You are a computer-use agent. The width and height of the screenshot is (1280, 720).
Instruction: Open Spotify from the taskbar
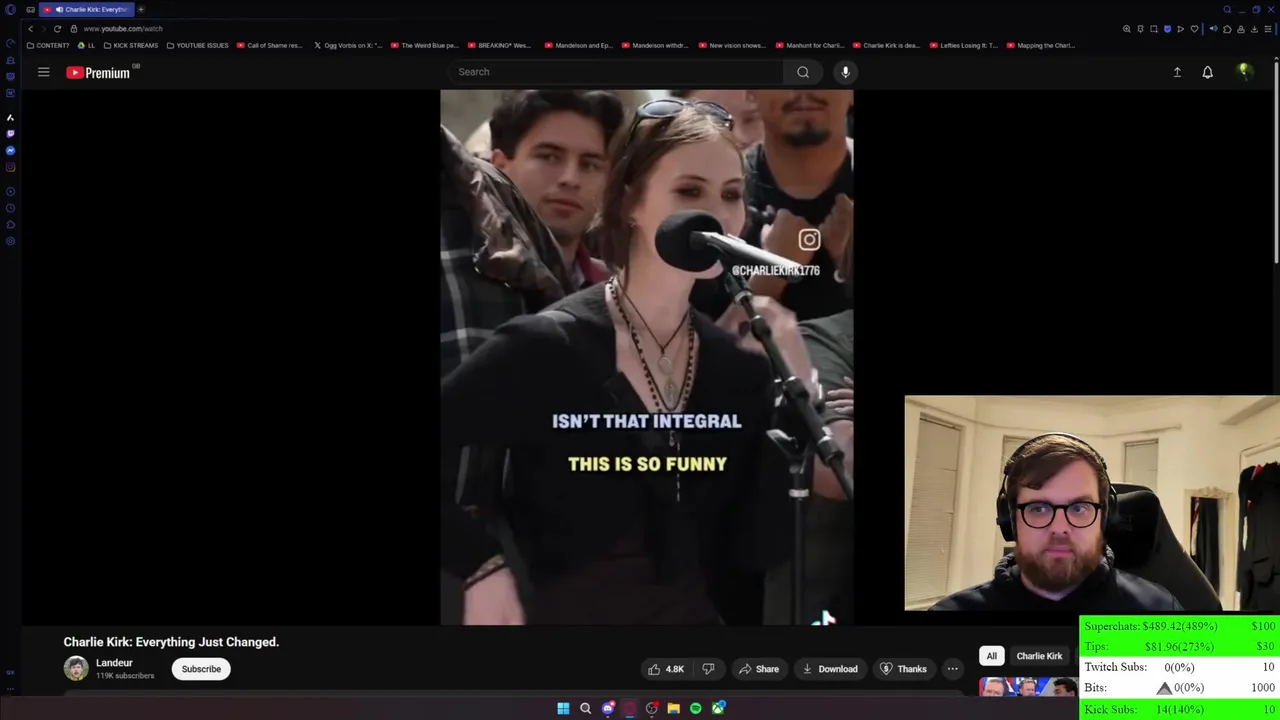pyautogui.click(x=696, y=709)
